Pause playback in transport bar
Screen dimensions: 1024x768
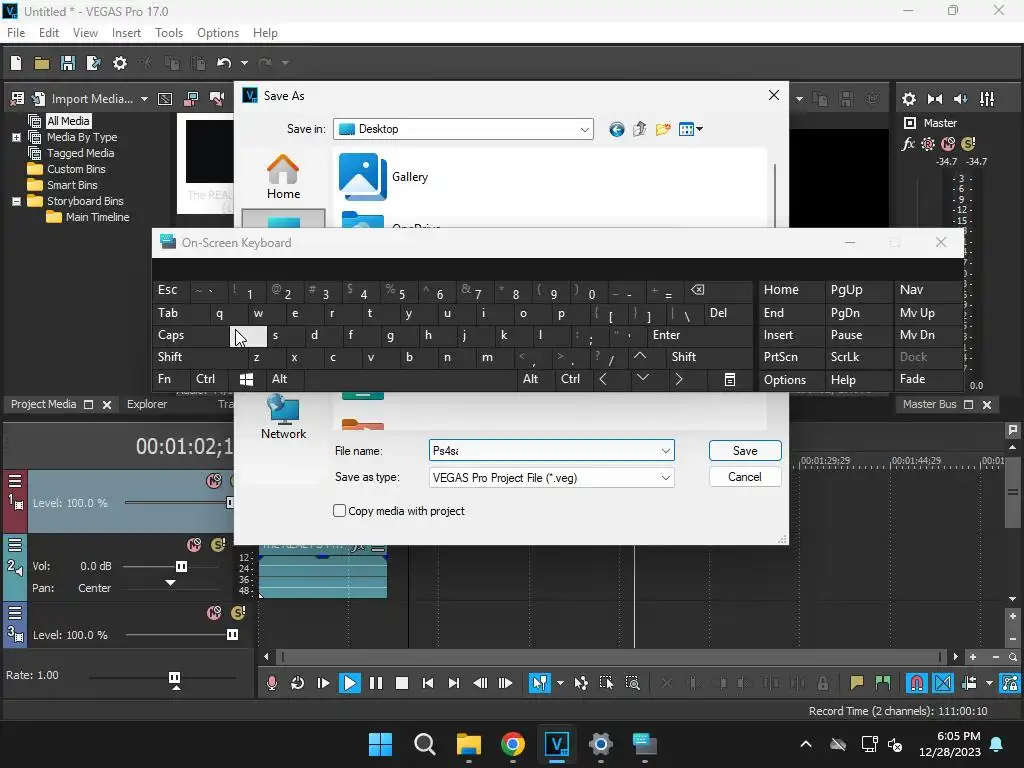click(x=376, y=683)
